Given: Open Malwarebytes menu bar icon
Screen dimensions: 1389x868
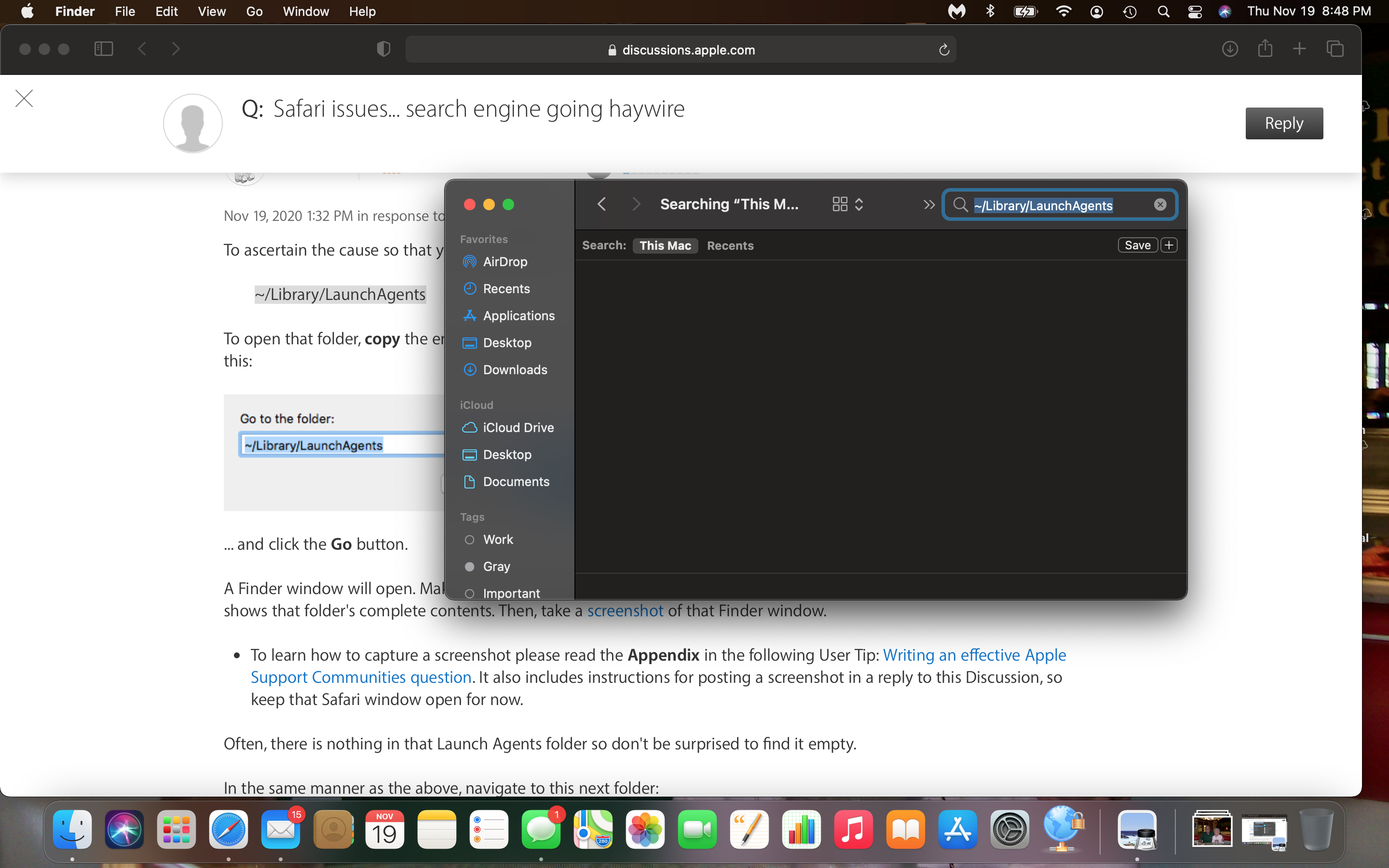Looking at the screenshot, I should [956, 12].
